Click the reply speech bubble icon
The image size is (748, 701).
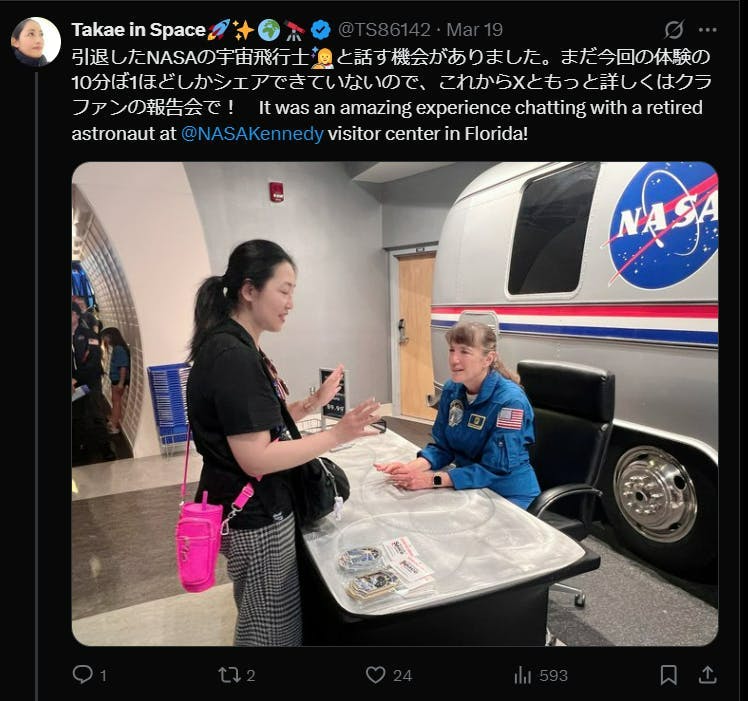(x=83, y=674)
